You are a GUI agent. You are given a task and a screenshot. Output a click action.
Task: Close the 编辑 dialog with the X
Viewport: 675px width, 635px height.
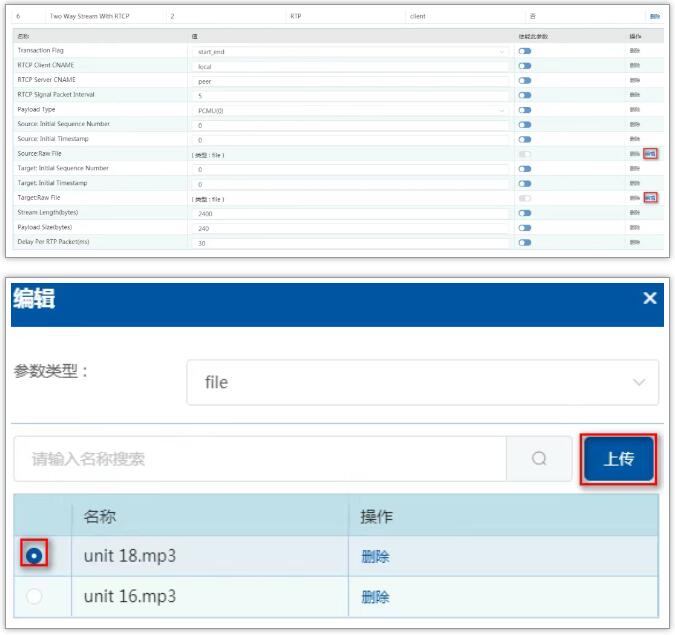[x=650, y=298]
